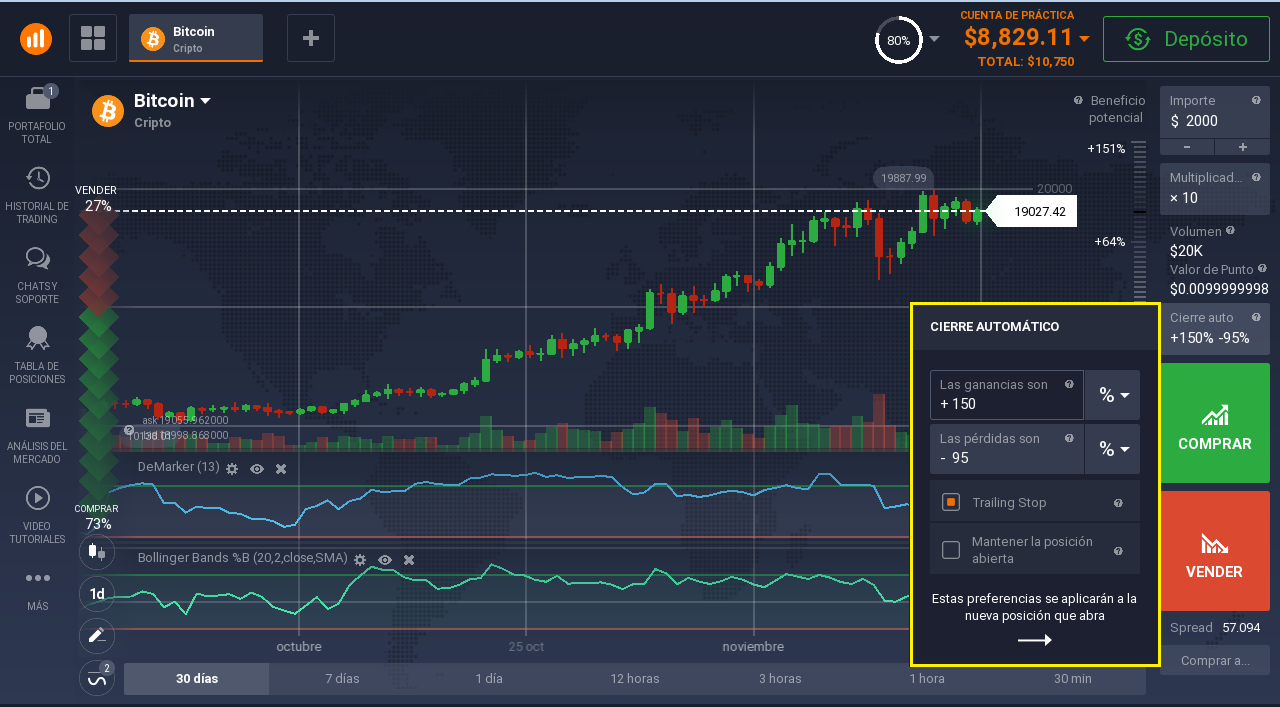Image resolution: width=1280 pixels, height=707 pixels.
Task: Open the gains unit % dropdown
Action: [1113, 395]
